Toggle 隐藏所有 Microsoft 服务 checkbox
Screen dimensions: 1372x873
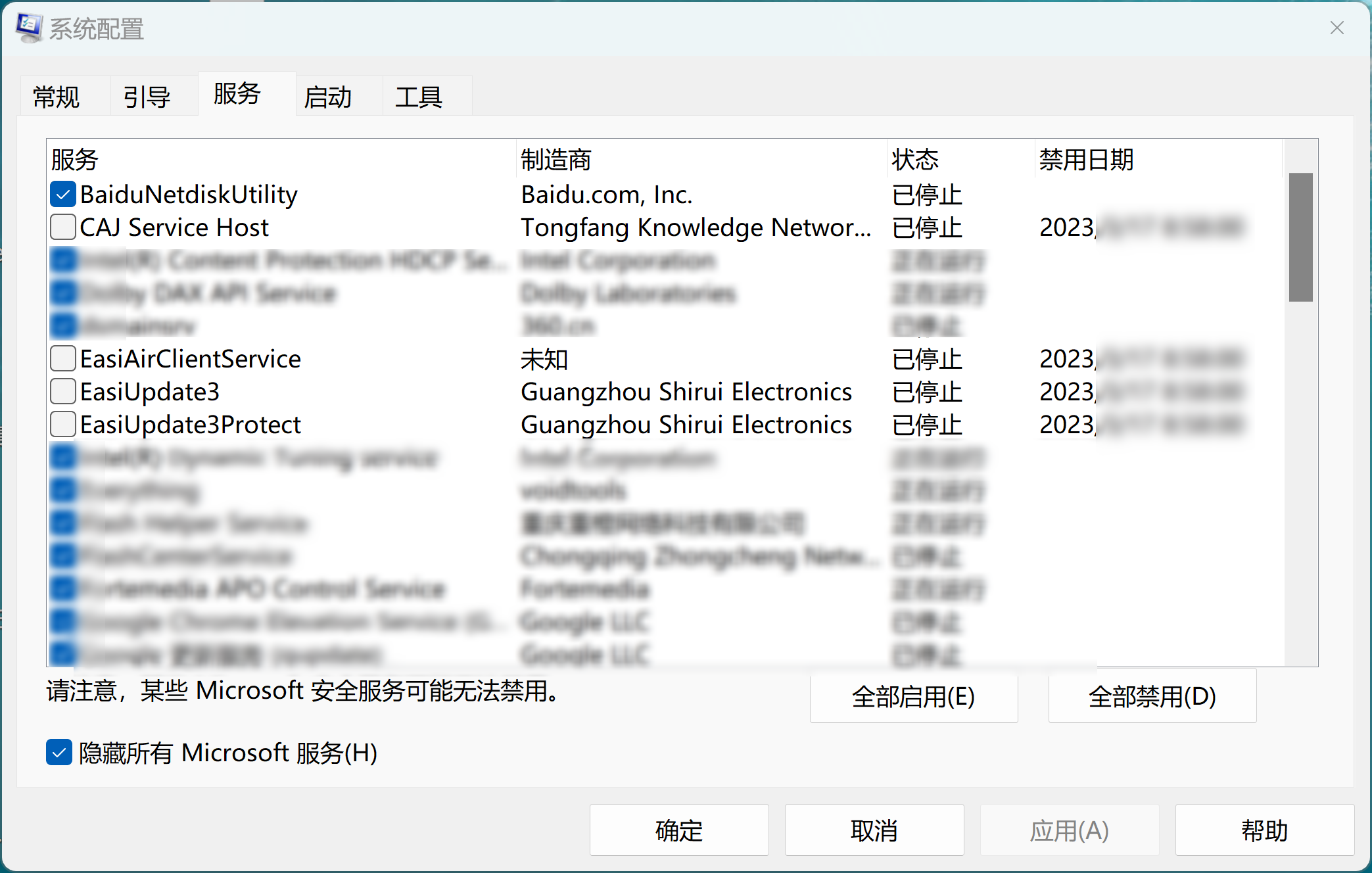(x=59, y=753)
